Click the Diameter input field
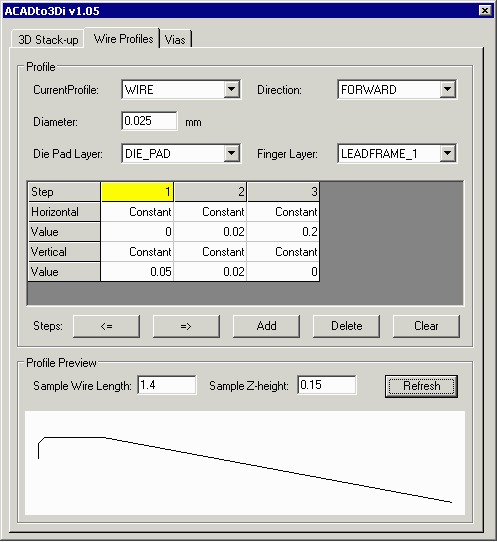The height and width of the screenshot is (542, 497). click(x=150, y=121)
